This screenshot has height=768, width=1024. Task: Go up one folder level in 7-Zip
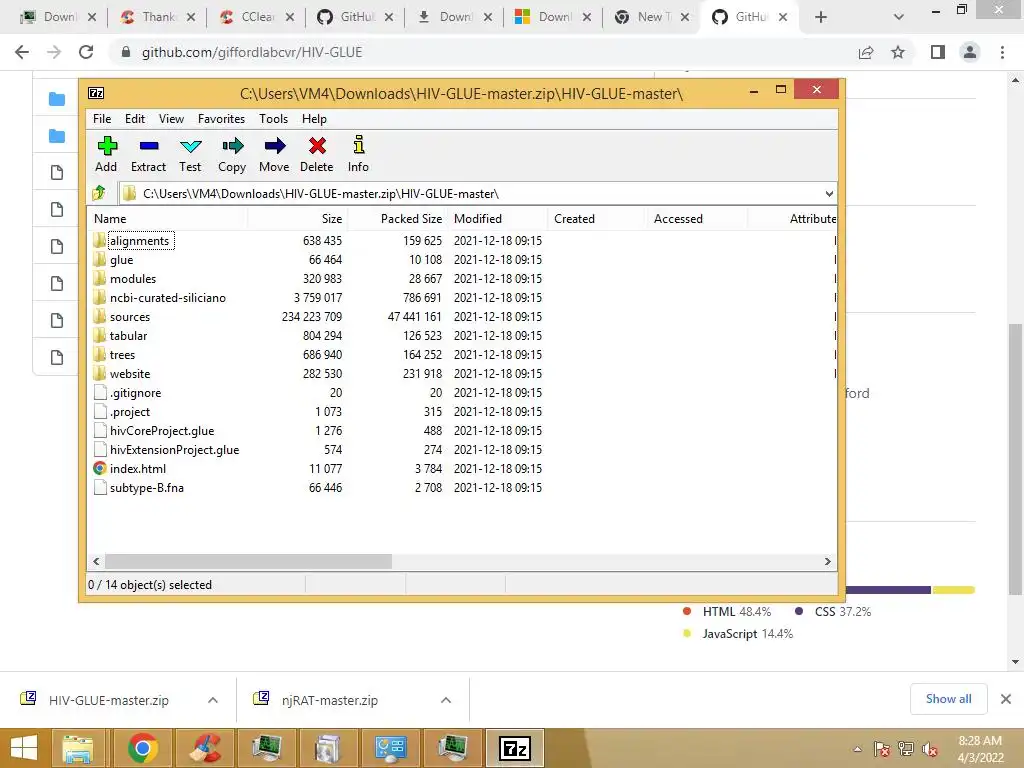point(99,193)
